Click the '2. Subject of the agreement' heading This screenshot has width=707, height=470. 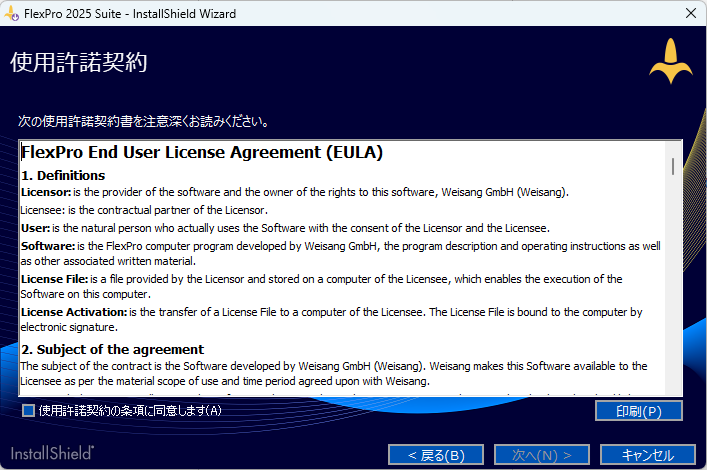pos(112,350)
